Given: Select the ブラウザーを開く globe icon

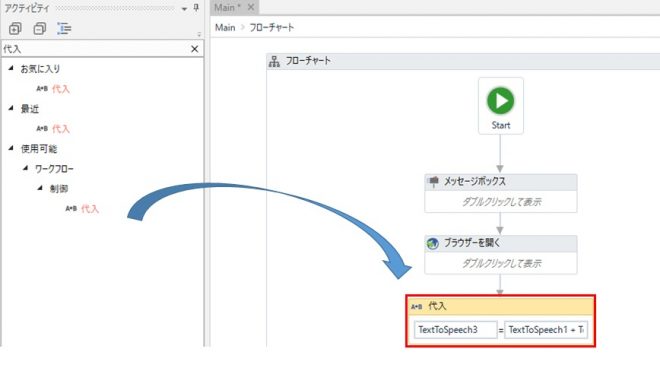Looking at the screenshot, I should 433,243.
